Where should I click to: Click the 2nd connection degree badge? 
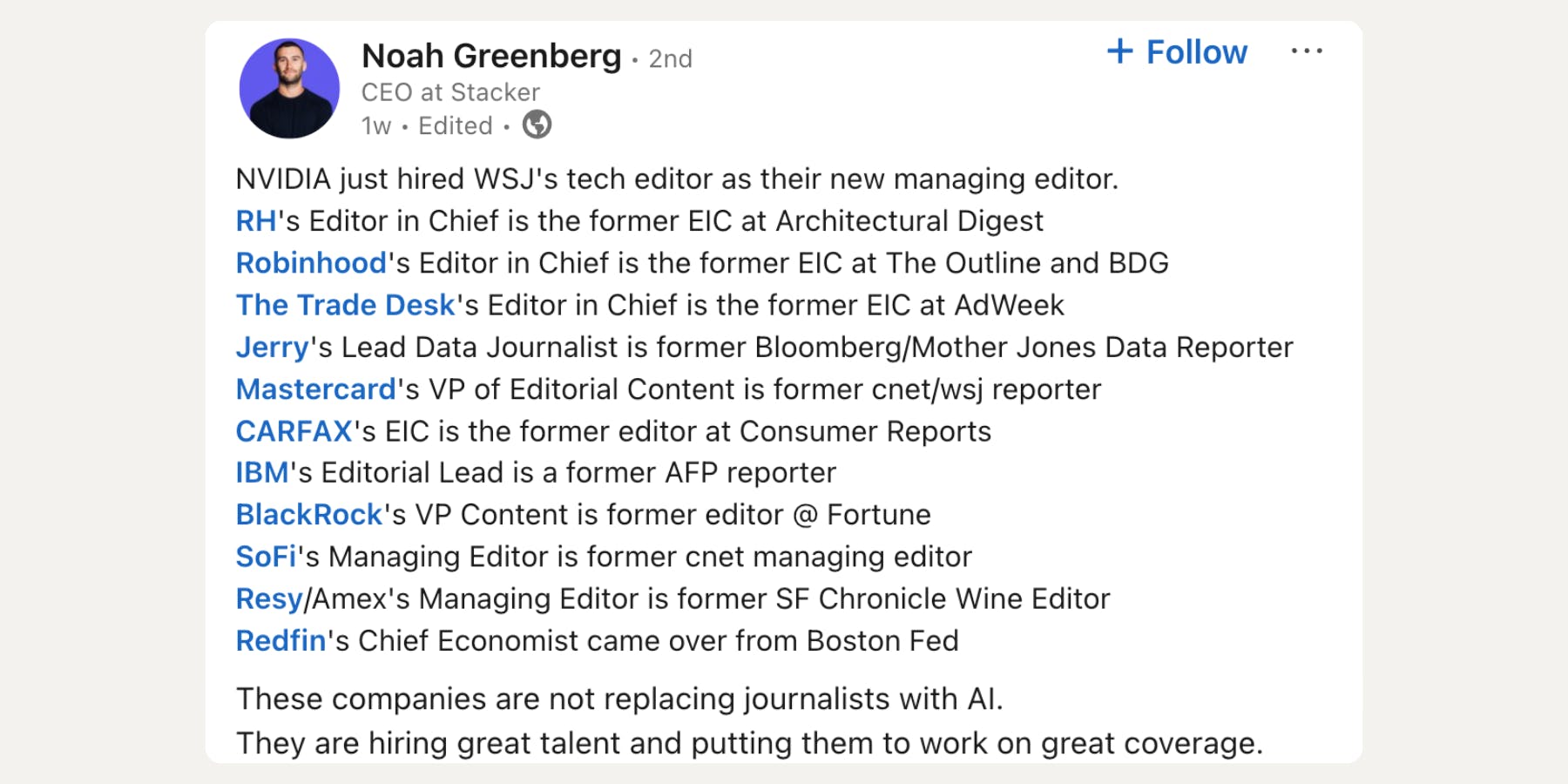[670, 59]
